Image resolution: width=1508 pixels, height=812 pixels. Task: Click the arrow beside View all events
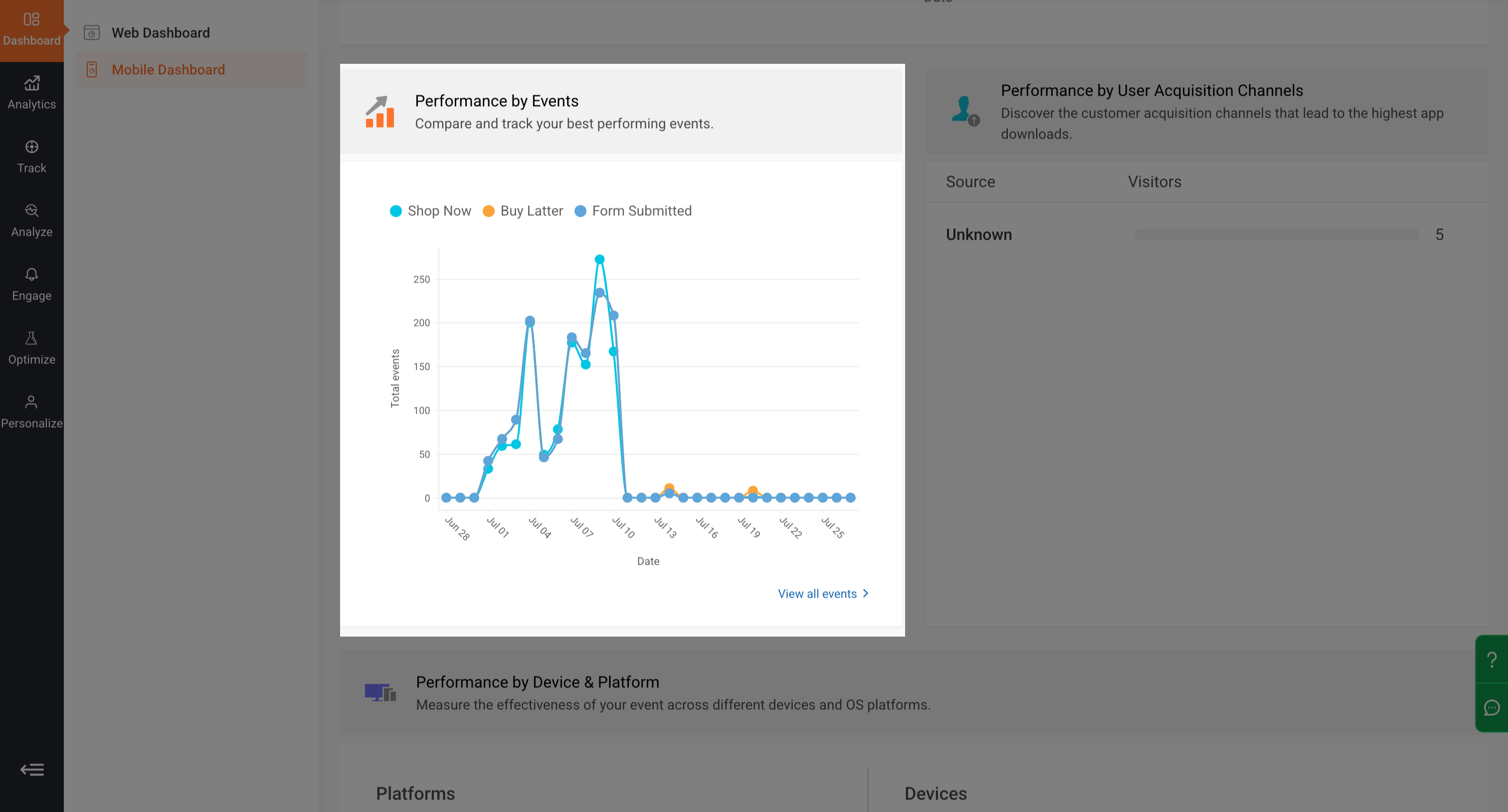point(866,593)
